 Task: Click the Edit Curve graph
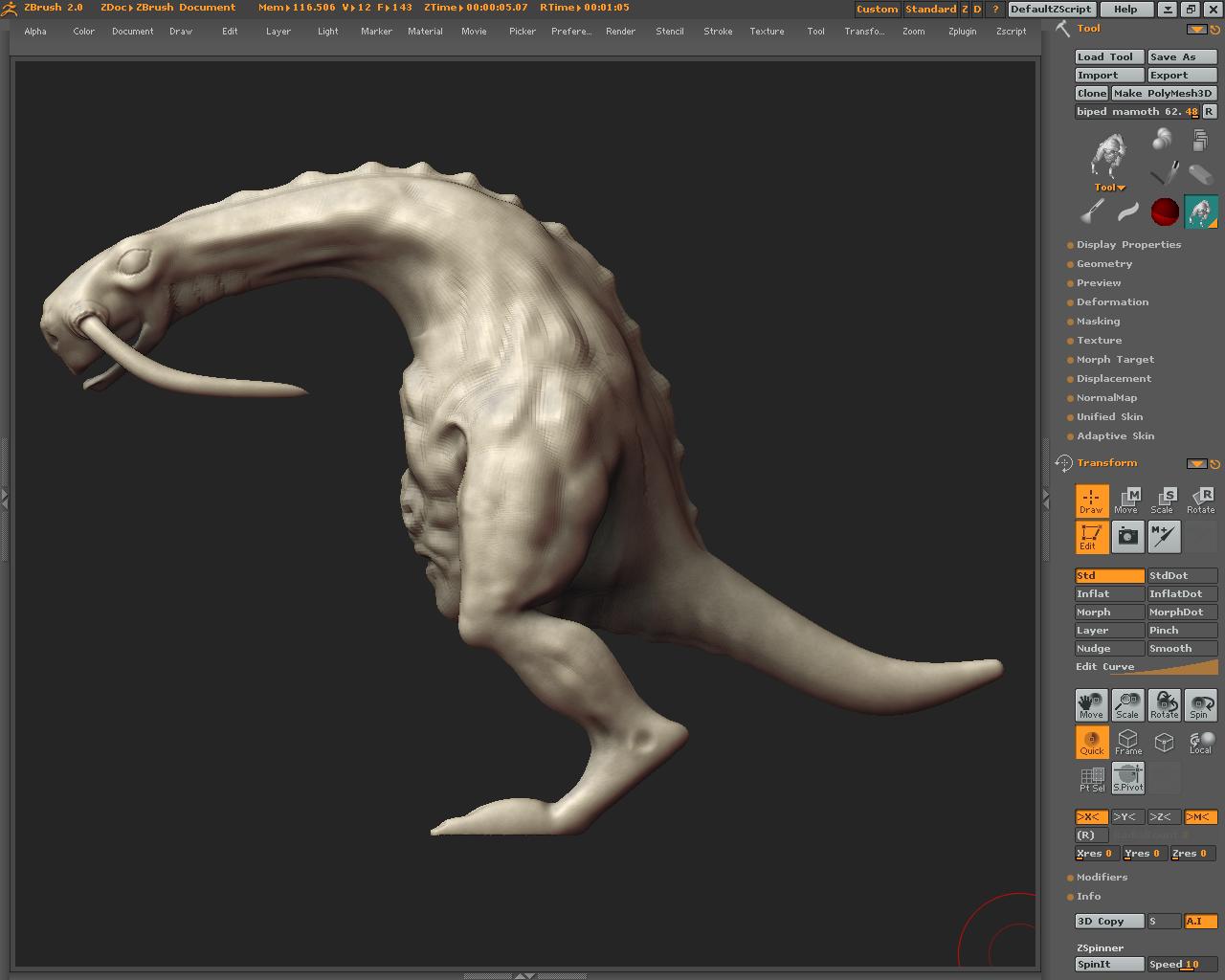point(1147,667)
